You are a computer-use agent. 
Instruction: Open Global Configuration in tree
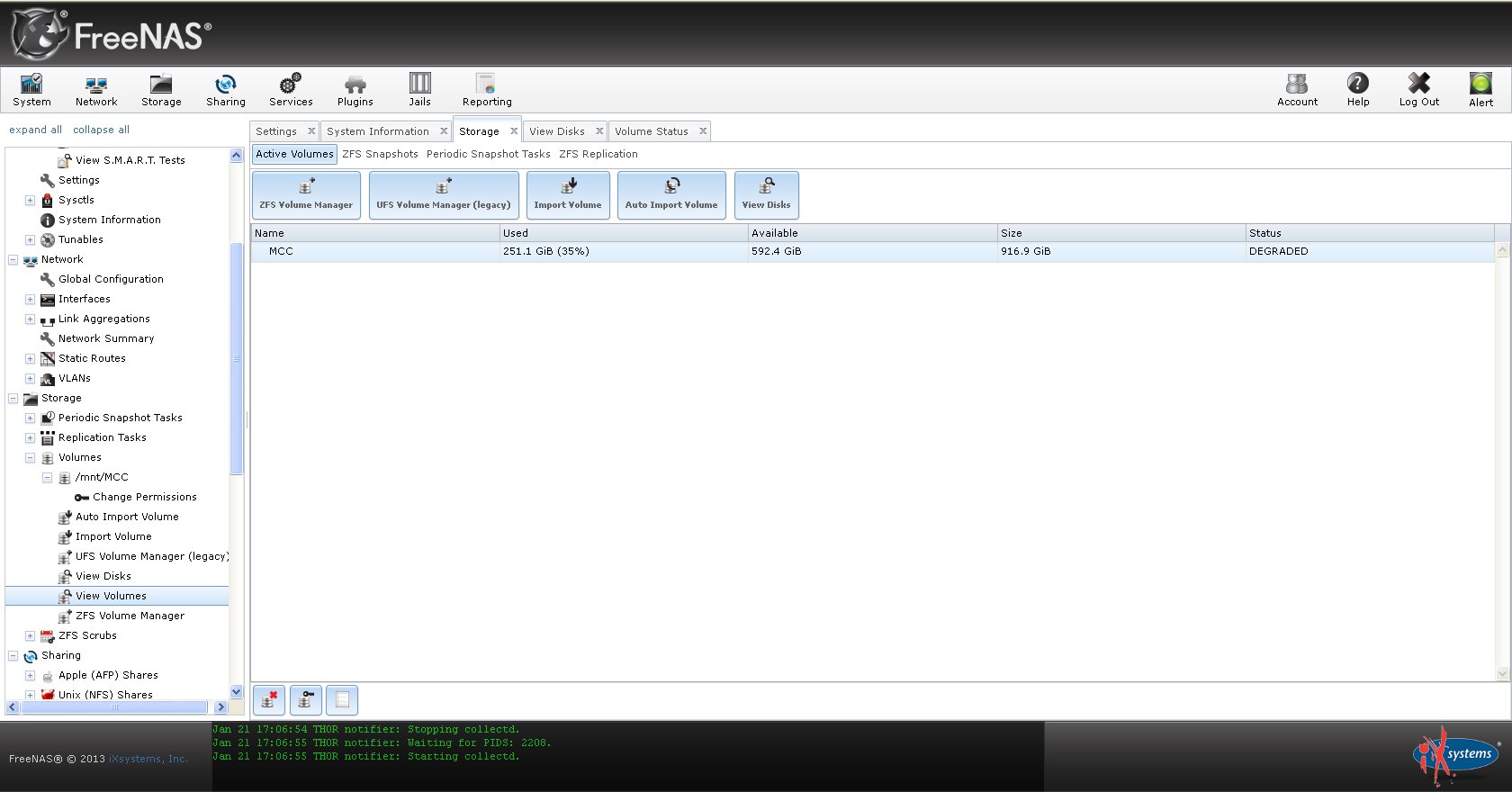111,279
